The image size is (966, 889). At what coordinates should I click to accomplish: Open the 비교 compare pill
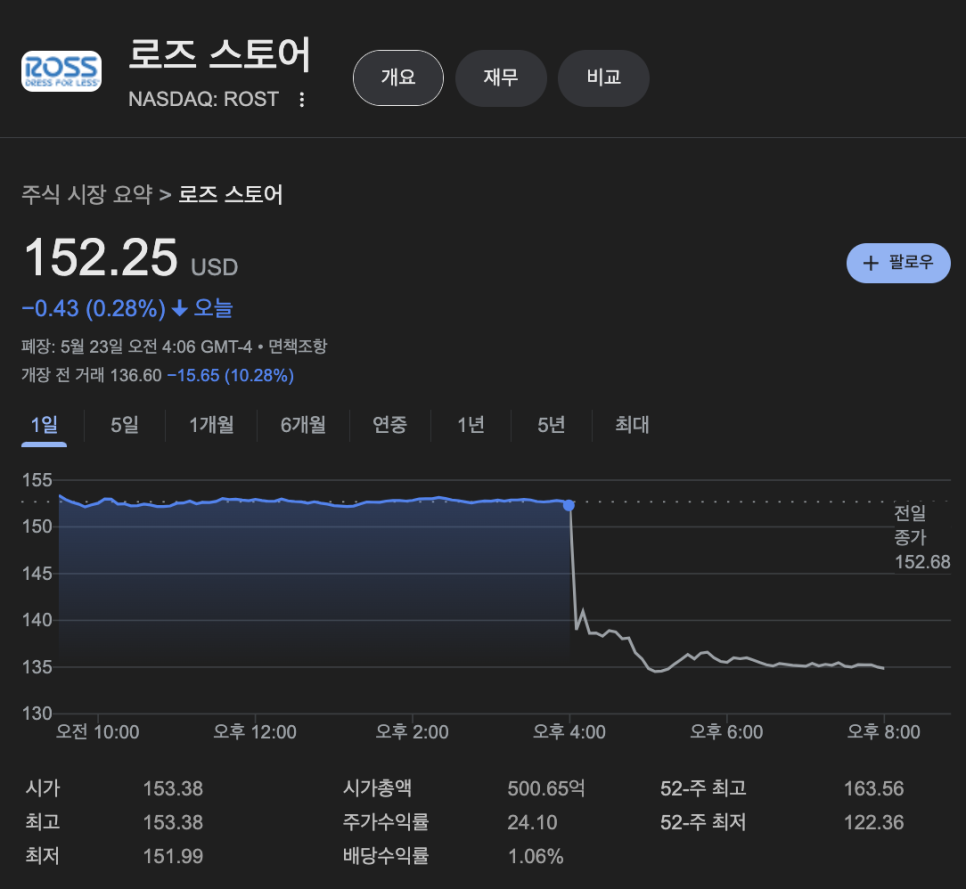coord(604,78)
